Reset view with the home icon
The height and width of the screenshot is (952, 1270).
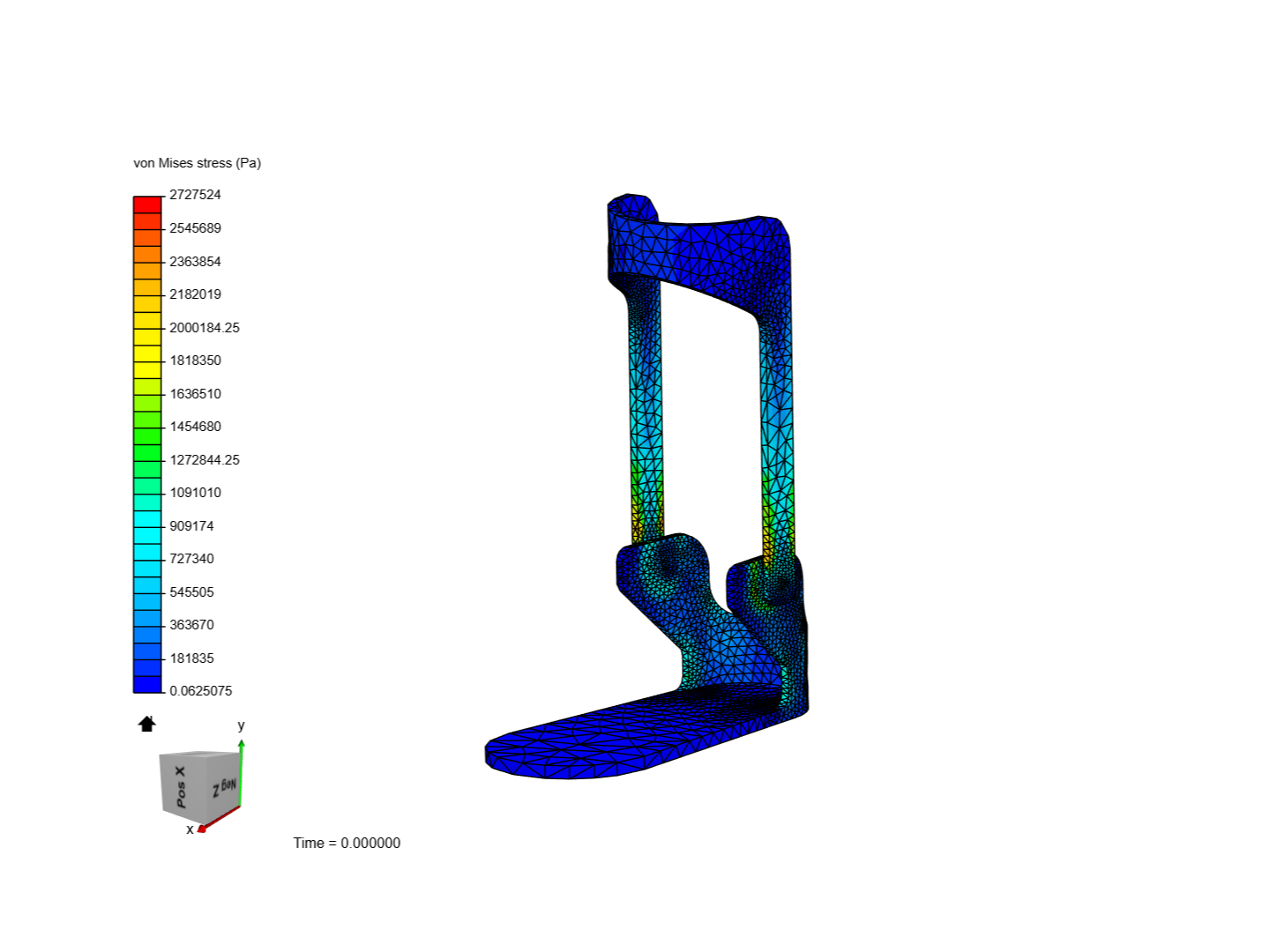147,724
